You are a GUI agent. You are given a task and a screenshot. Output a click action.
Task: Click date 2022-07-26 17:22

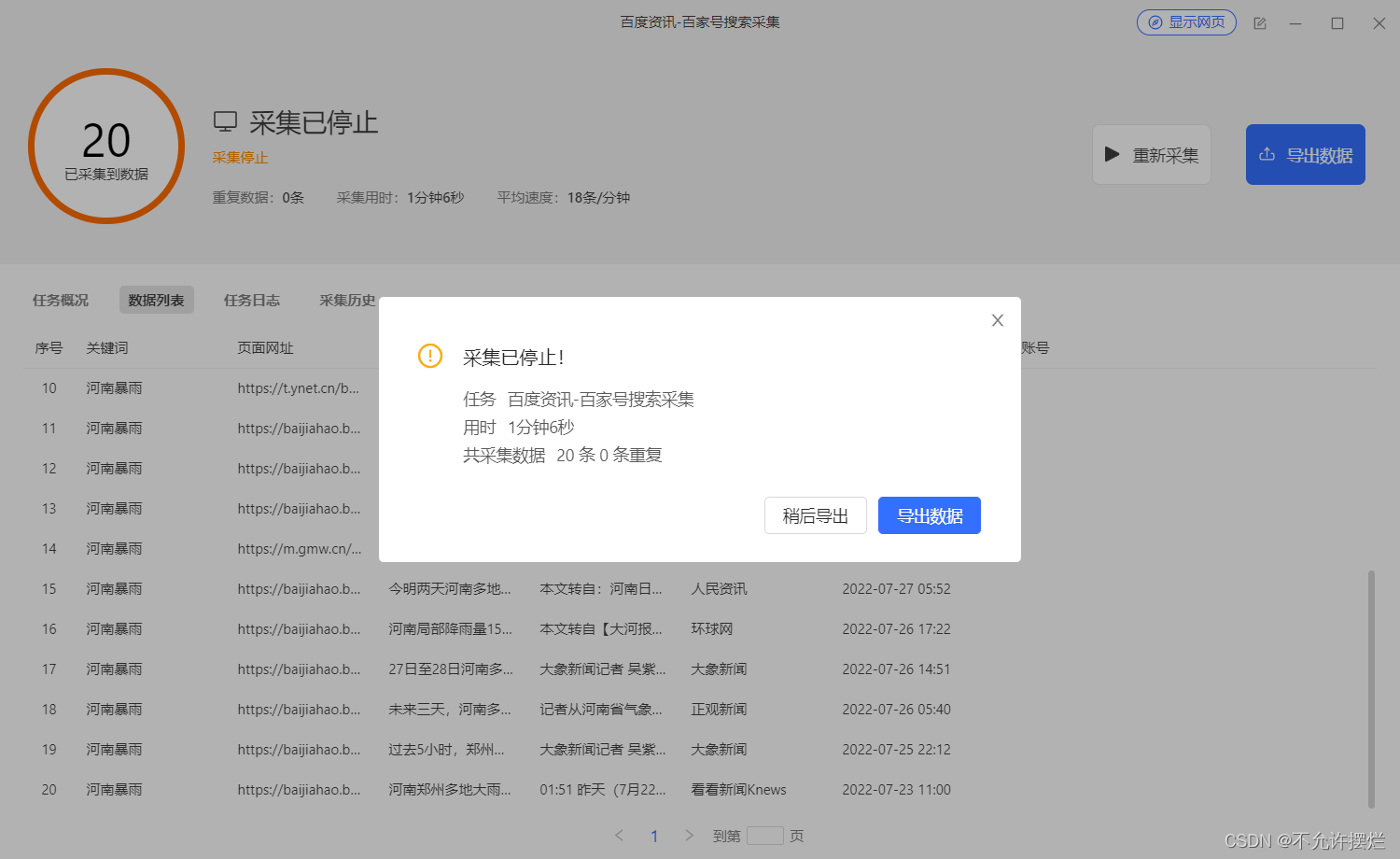pyautogui.click(x=896, y=629)
